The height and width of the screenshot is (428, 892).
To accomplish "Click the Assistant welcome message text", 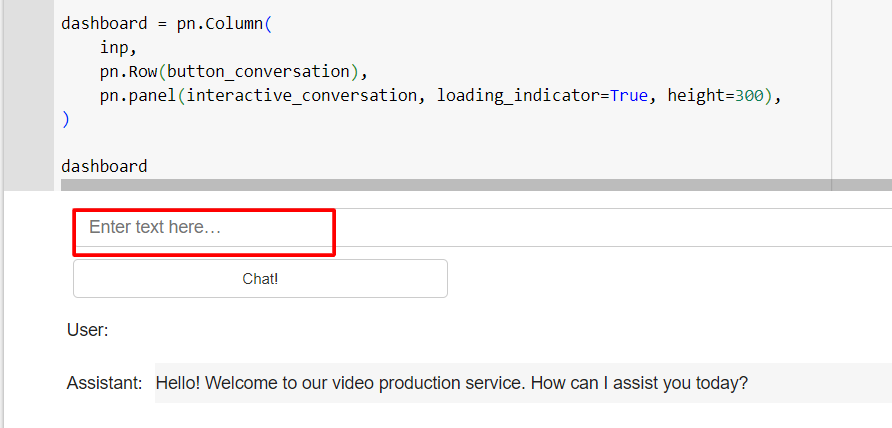I will (452, 383).
